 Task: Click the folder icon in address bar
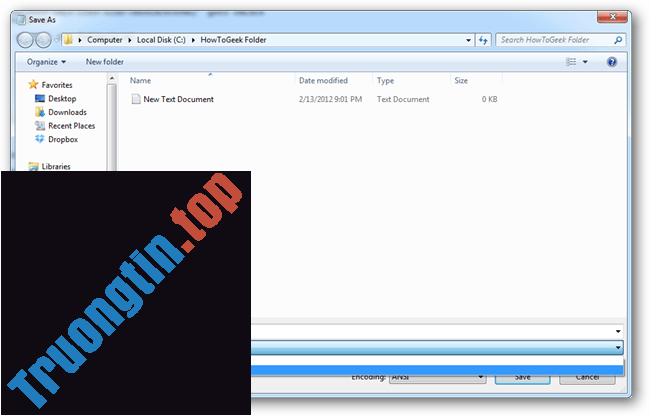(68, 40)
